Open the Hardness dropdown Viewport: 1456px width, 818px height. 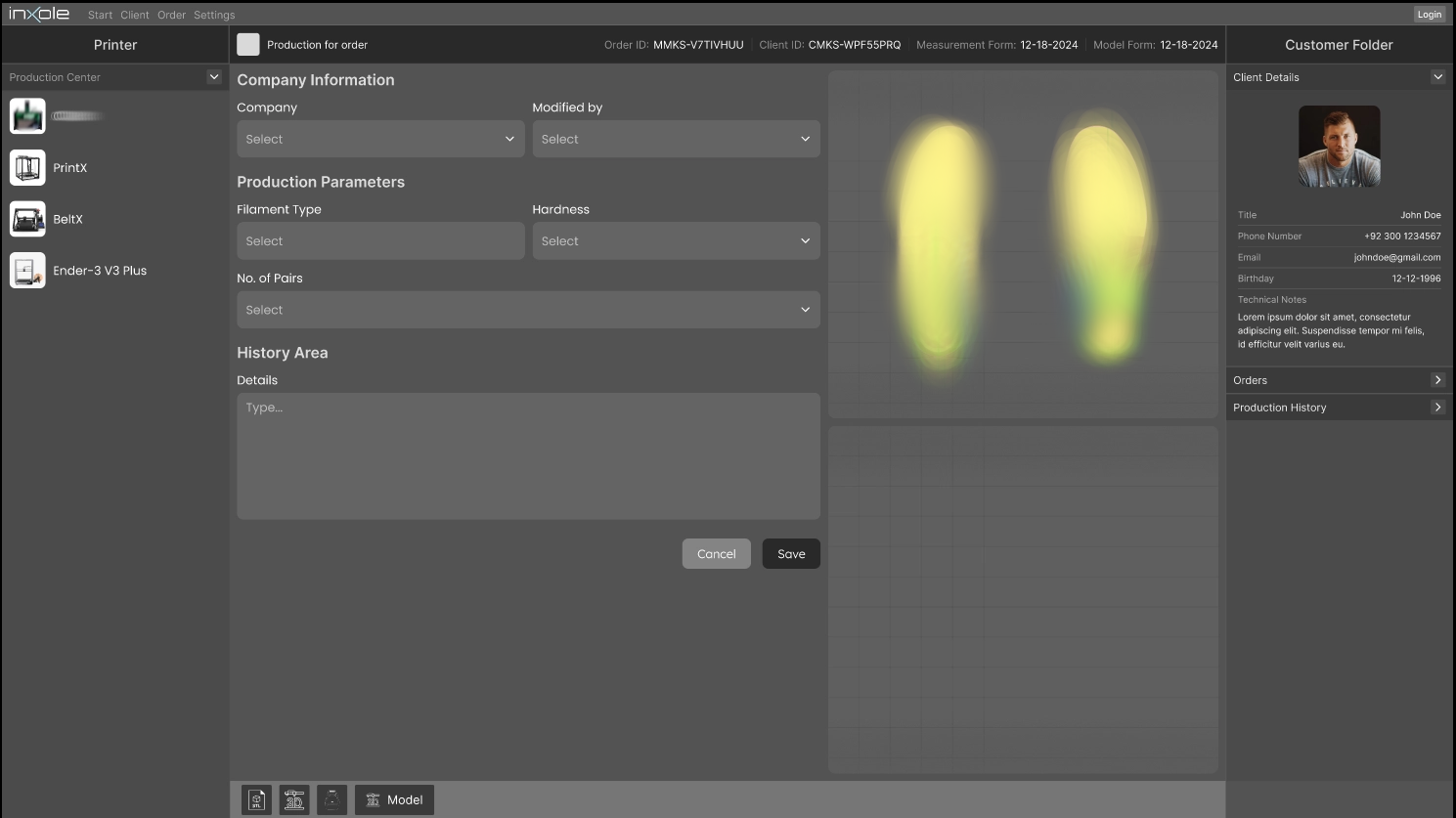pos(676,241)
